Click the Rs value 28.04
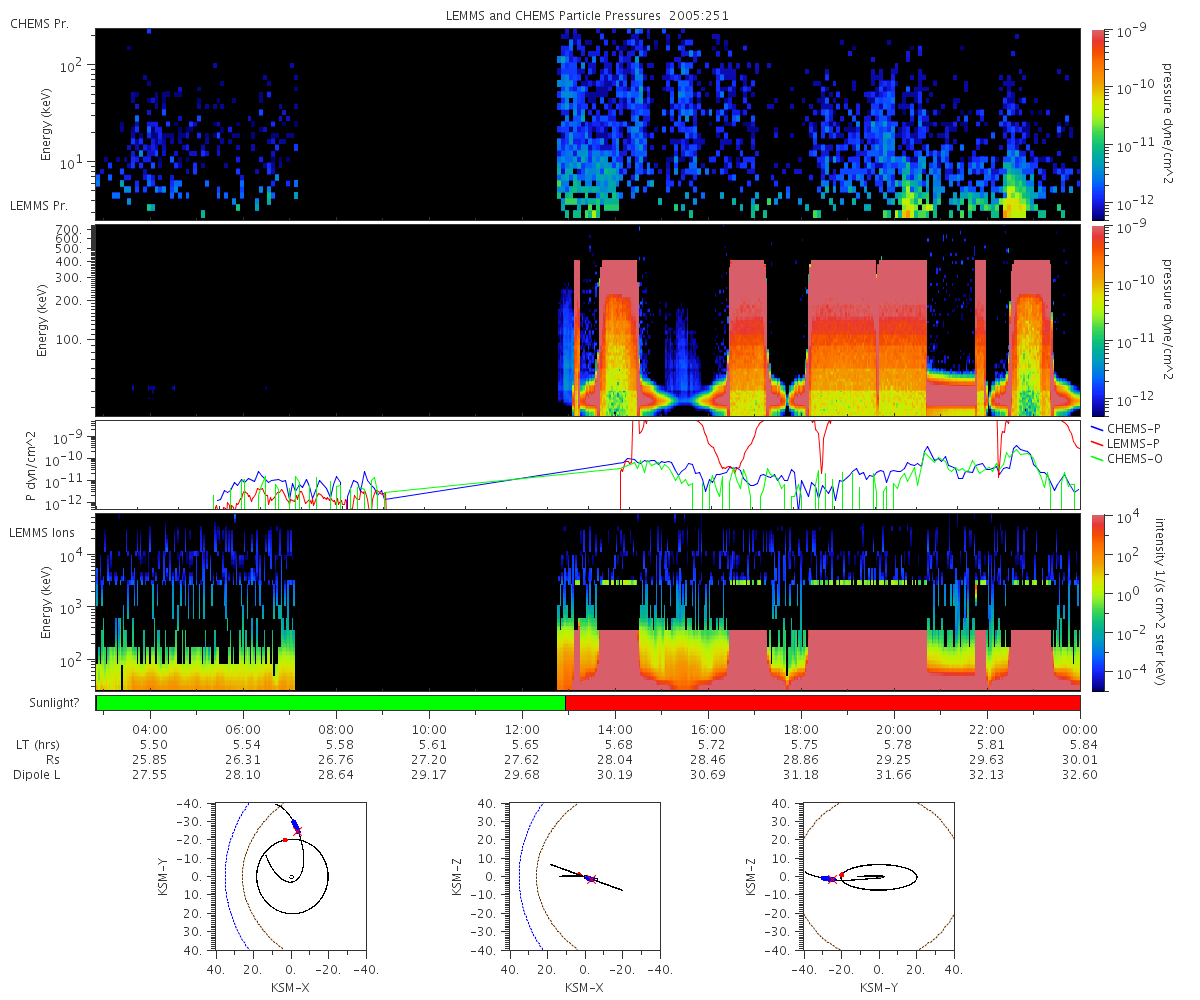Viewport: 1200px width, 1000px height. point(615,760)
